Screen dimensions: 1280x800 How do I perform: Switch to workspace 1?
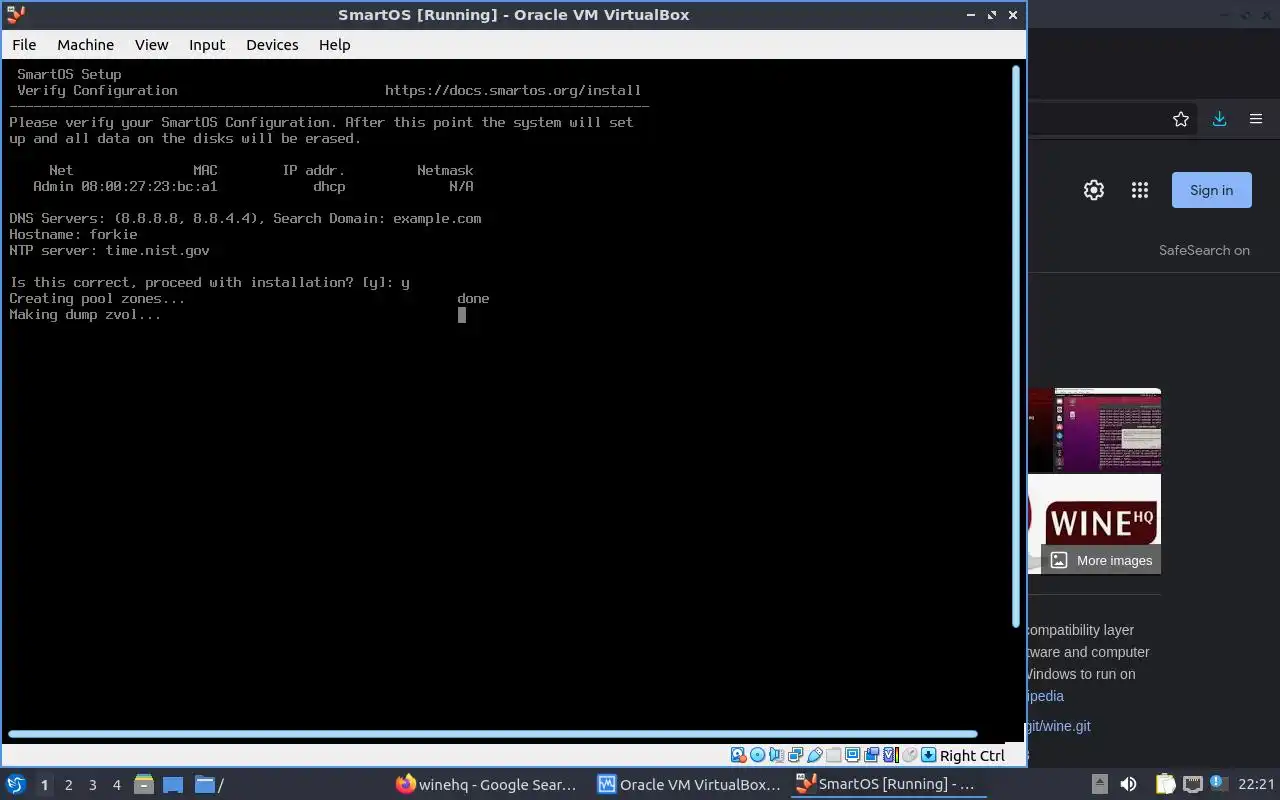(x=44, y=785)
